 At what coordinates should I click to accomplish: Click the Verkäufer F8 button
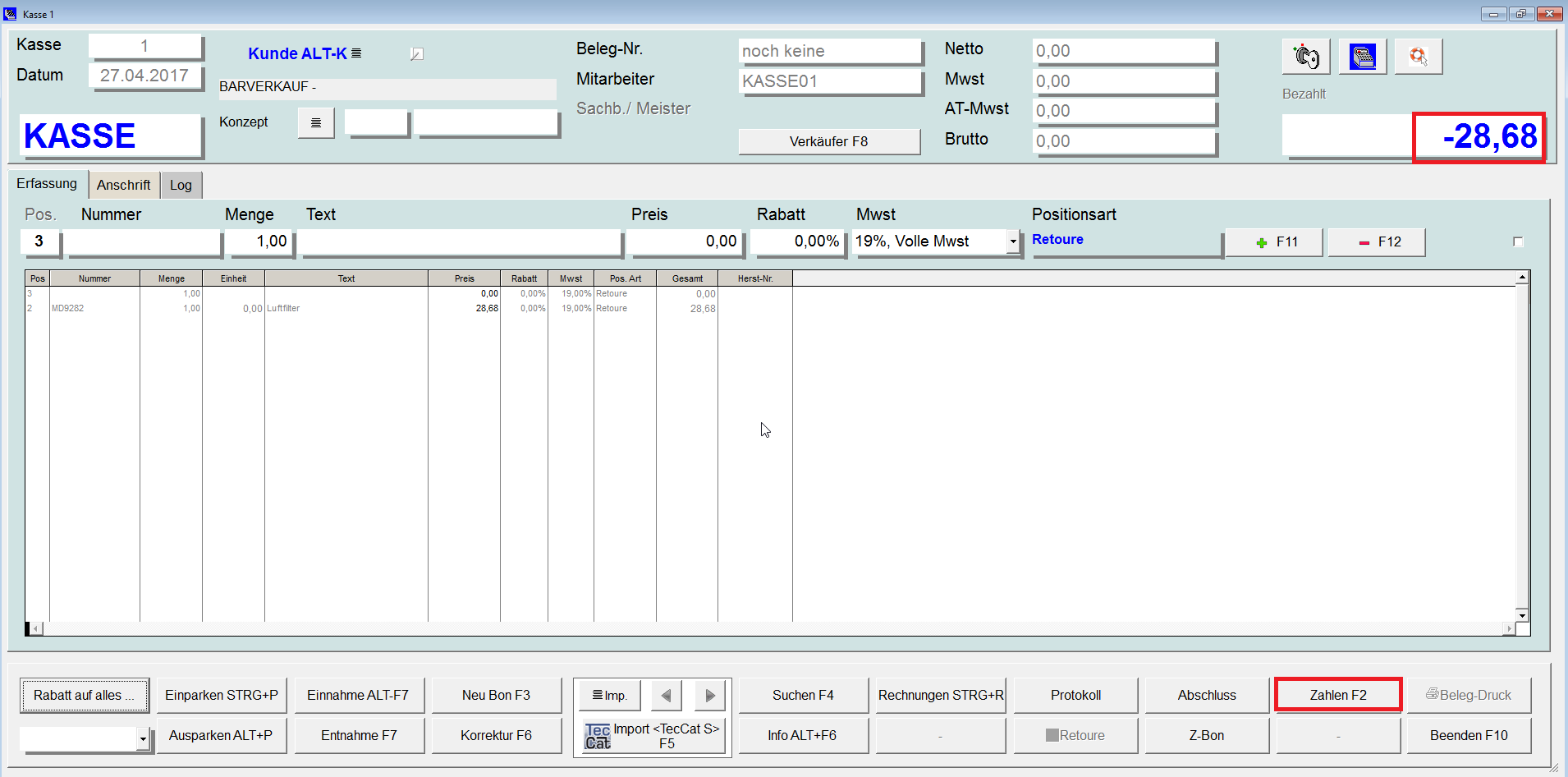829,141
